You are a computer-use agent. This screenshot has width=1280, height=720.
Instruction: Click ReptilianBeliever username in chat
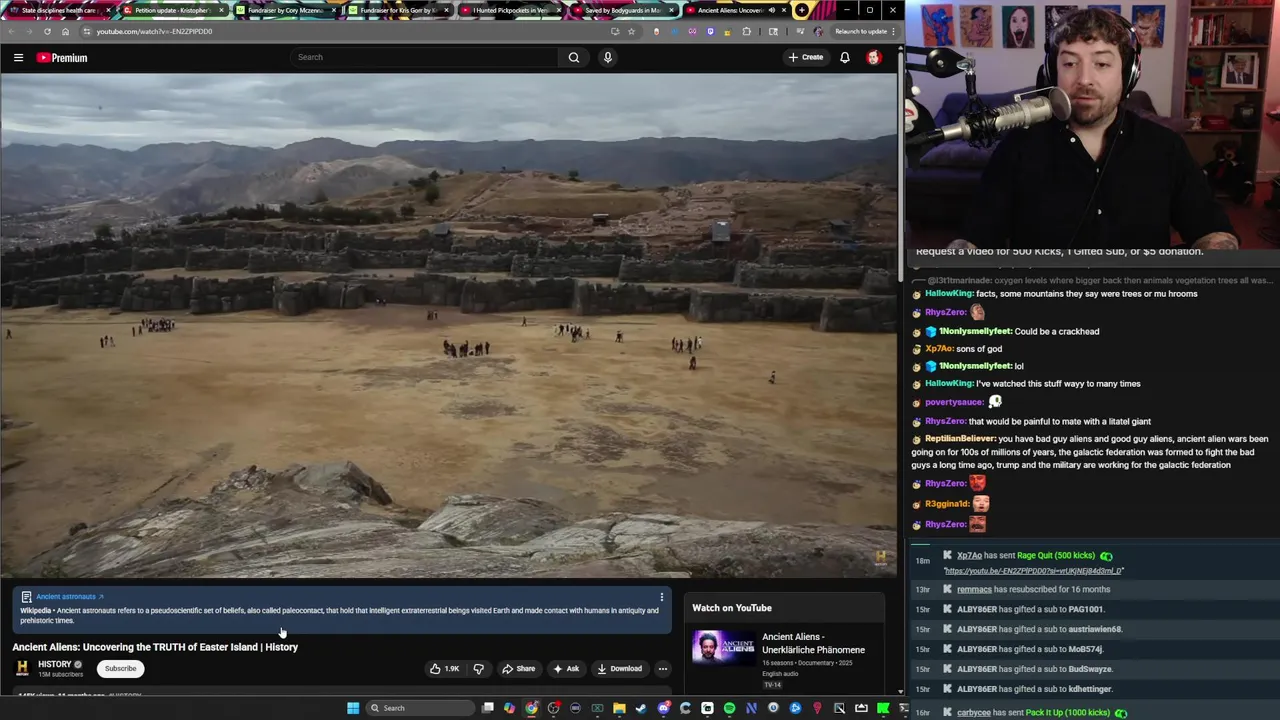960,439
